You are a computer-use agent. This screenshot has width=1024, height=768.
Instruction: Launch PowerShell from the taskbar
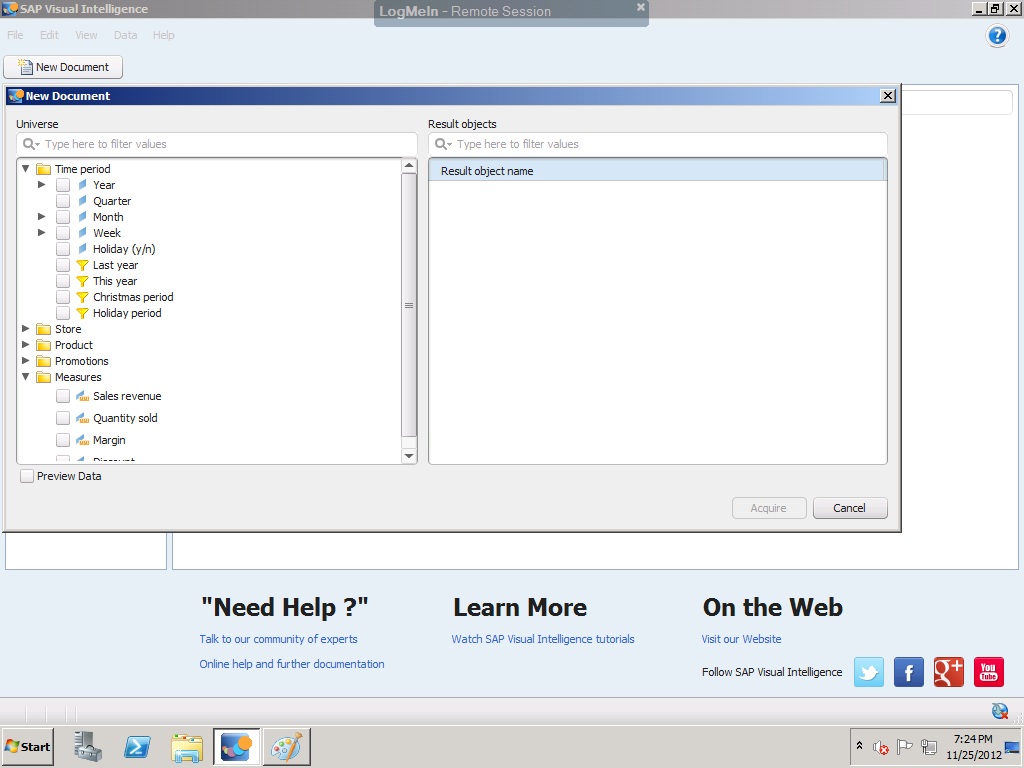pos(137,746)
